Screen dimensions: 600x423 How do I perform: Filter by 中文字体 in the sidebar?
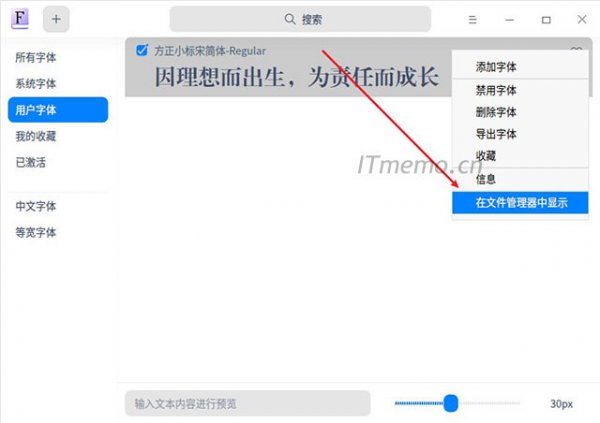[58, 206]
